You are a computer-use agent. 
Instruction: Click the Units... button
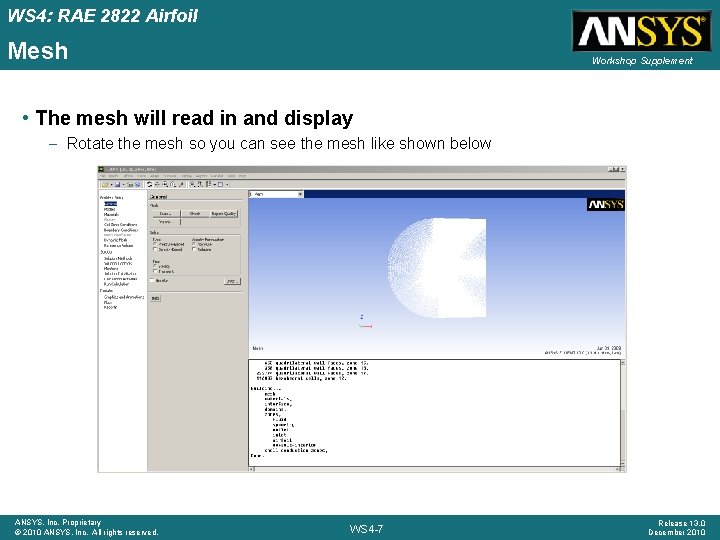(232, 281)
